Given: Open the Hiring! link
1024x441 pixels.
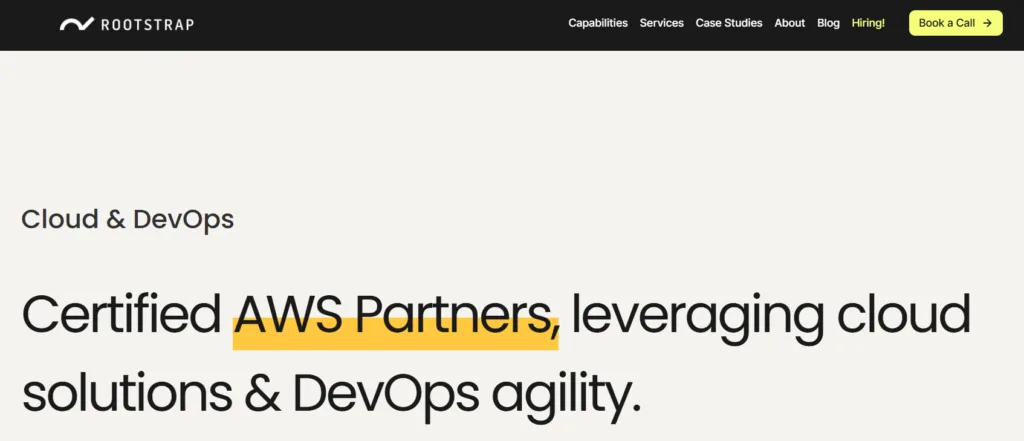Looking at the screenshot, I should coord(868,23).
